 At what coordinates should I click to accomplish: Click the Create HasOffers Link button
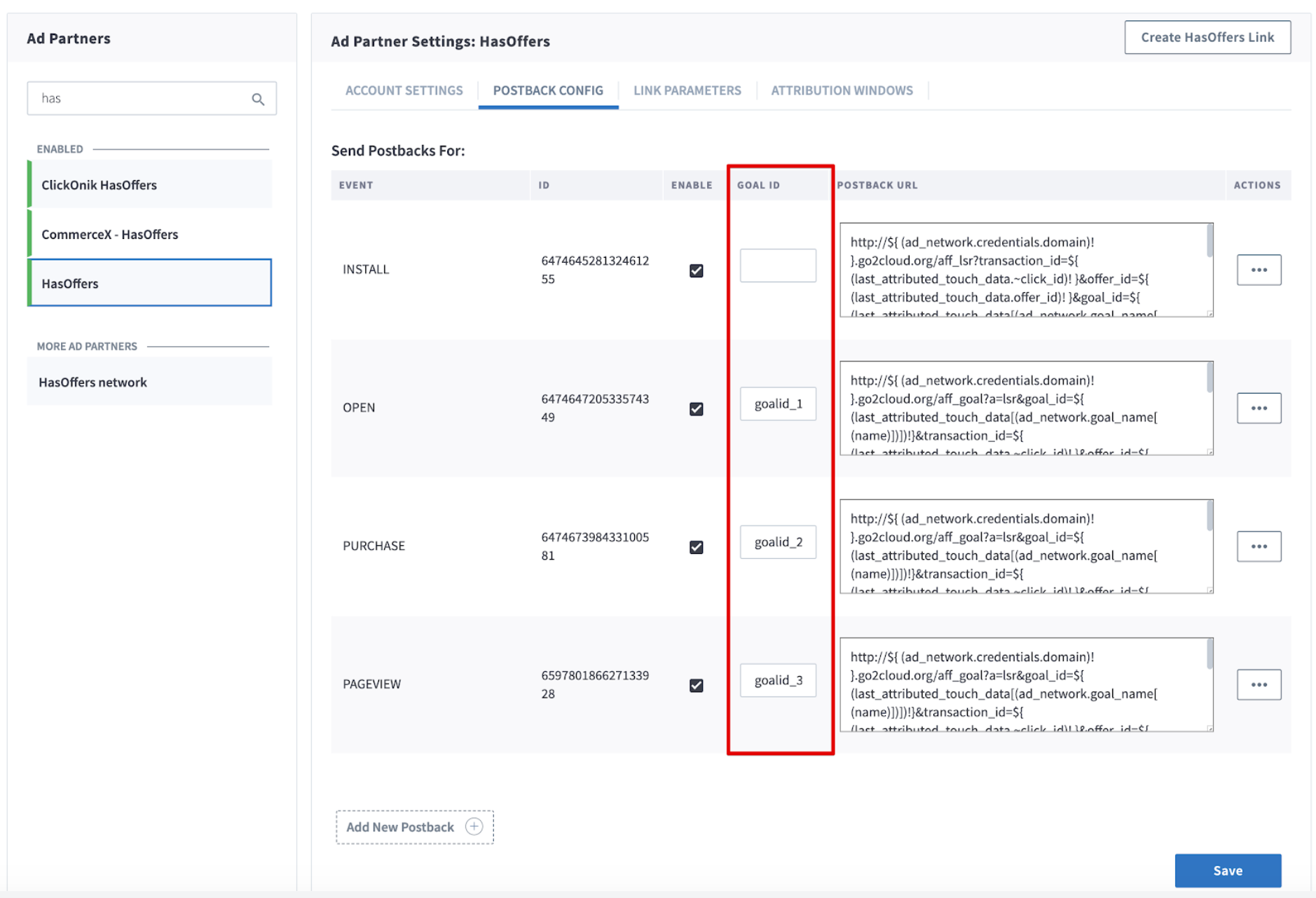click(1207, 37)
